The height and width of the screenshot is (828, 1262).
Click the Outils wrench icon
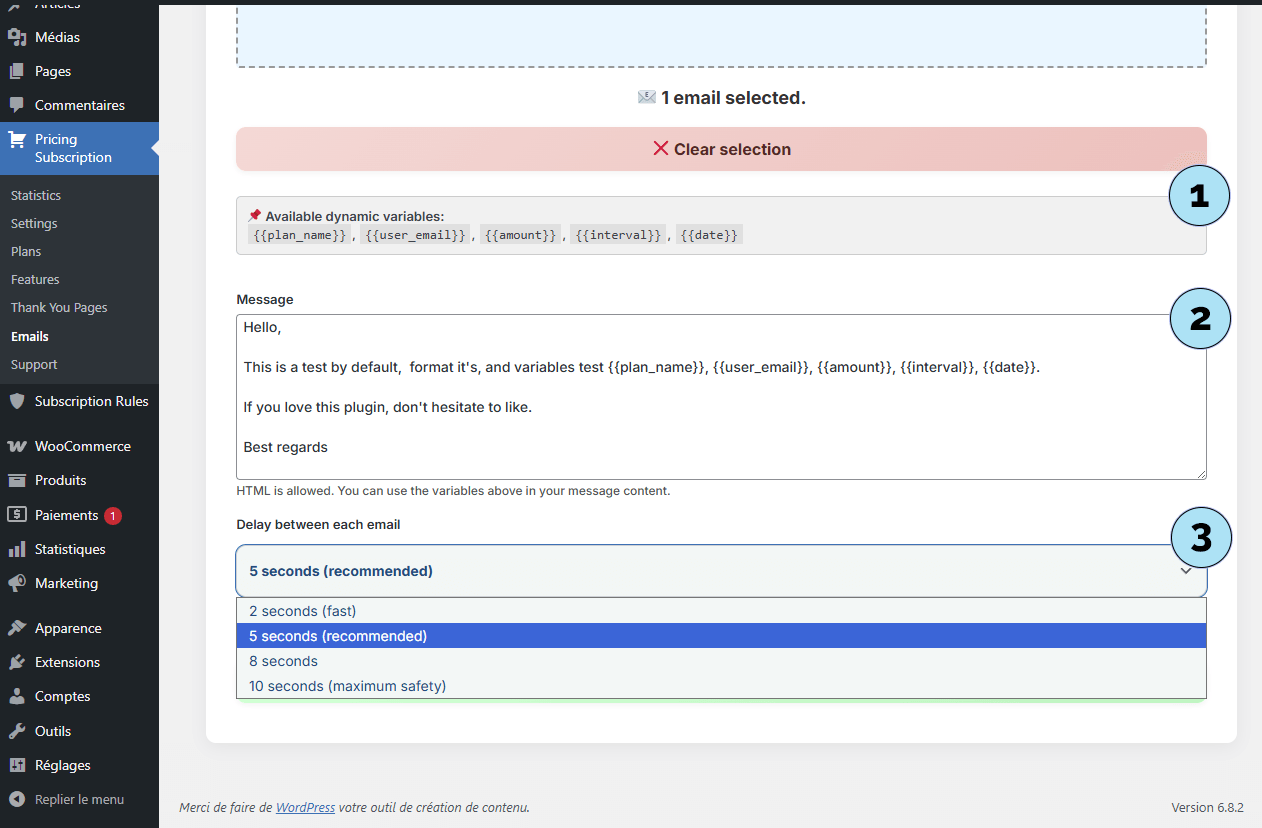pos(17,731)
